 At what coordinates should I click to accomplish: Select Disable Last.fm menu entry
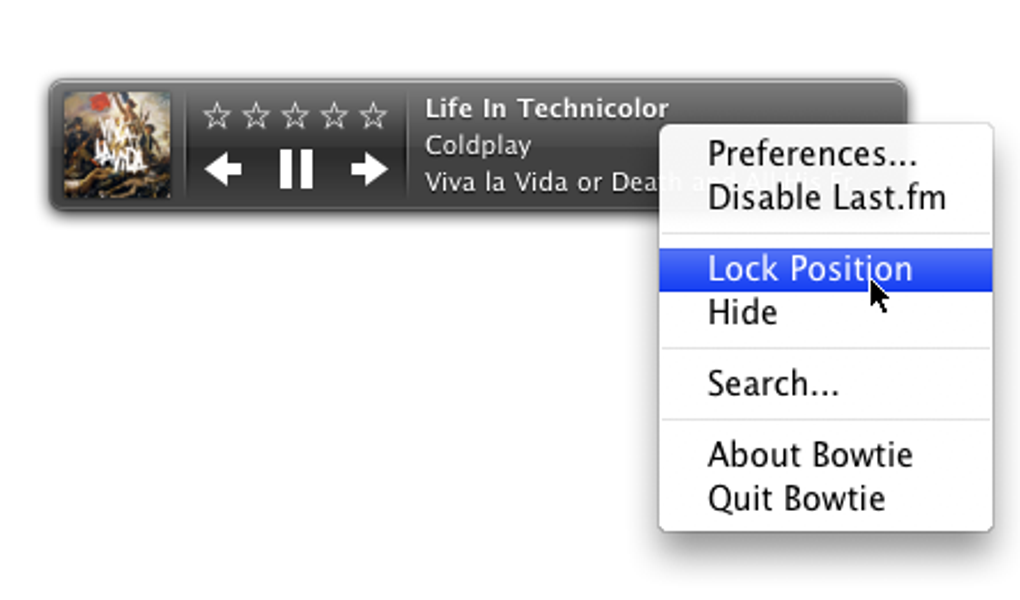pos(826,197)
